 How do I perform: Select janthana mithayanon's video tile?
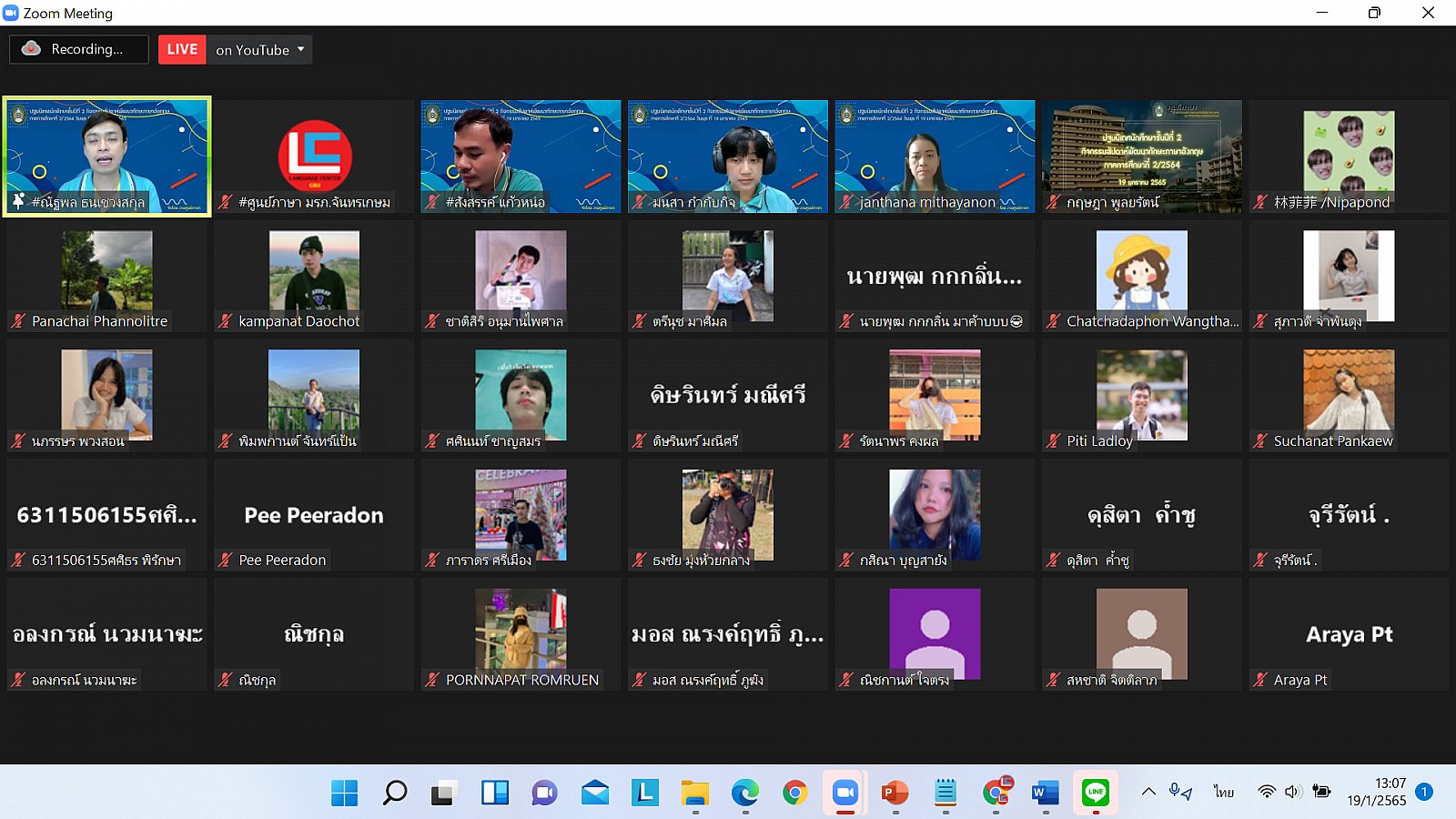(x=935, y=157)
